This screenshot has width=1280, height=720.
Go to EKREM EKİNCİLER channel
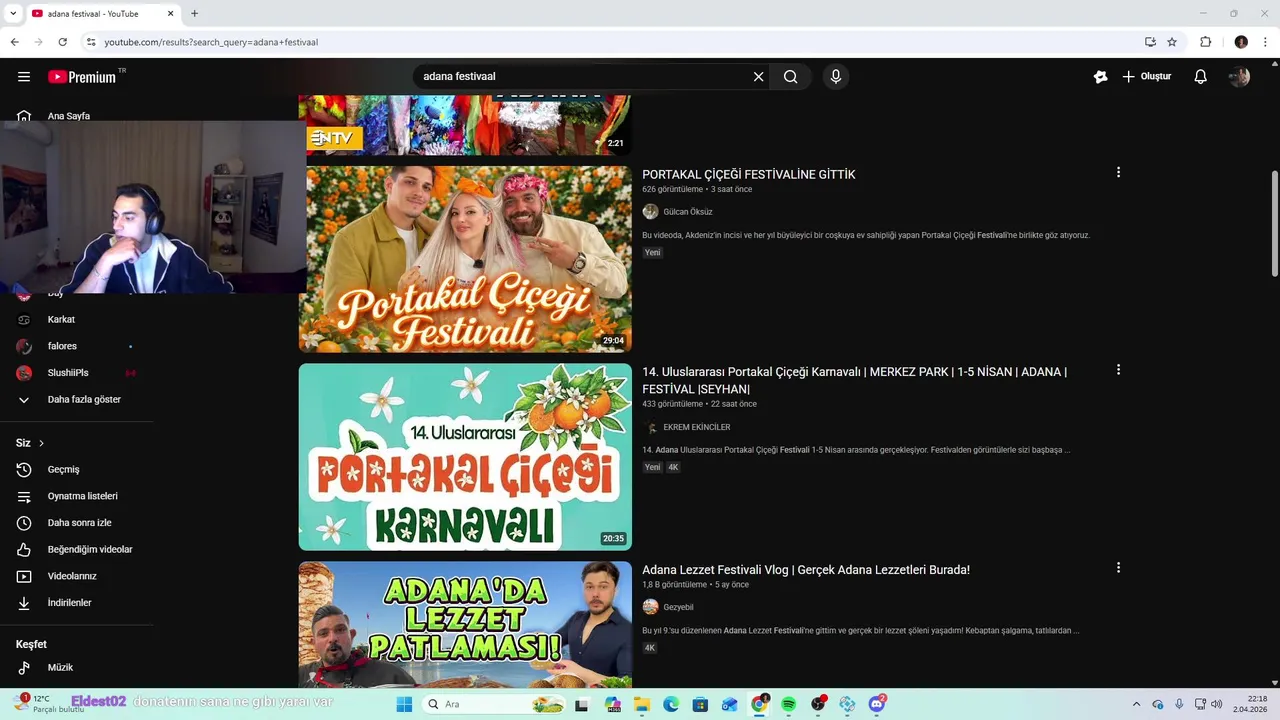point(697,427)
